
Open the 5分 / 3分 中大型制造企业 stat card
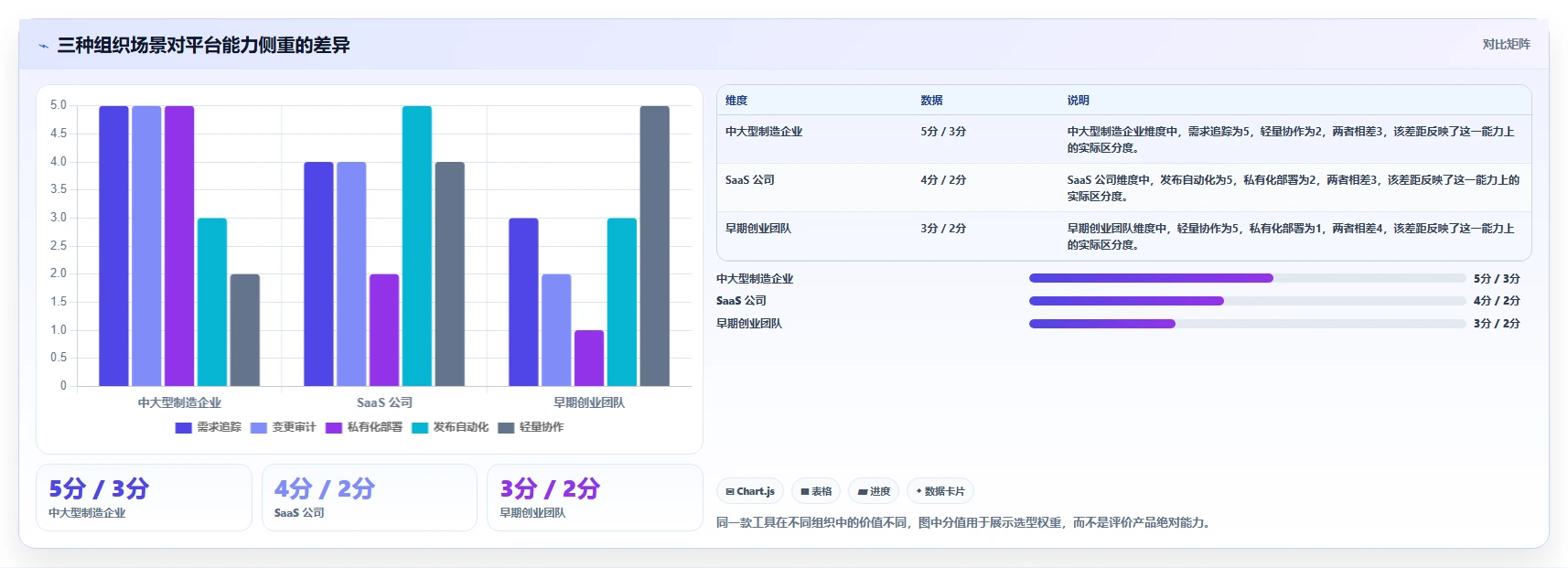pos(144,498)
